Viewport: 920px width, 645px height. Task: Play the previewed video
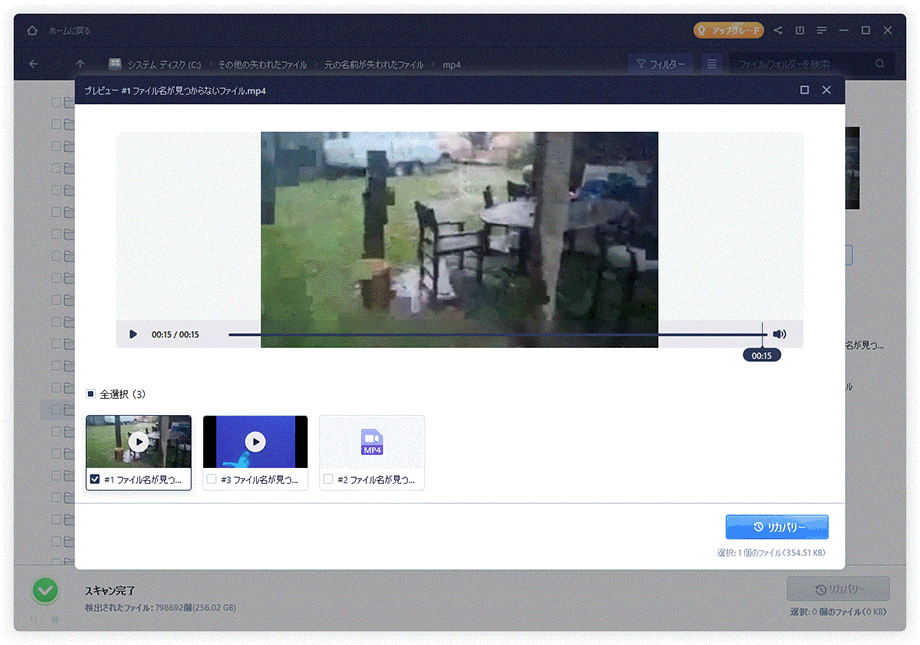[x=133, y=334]
